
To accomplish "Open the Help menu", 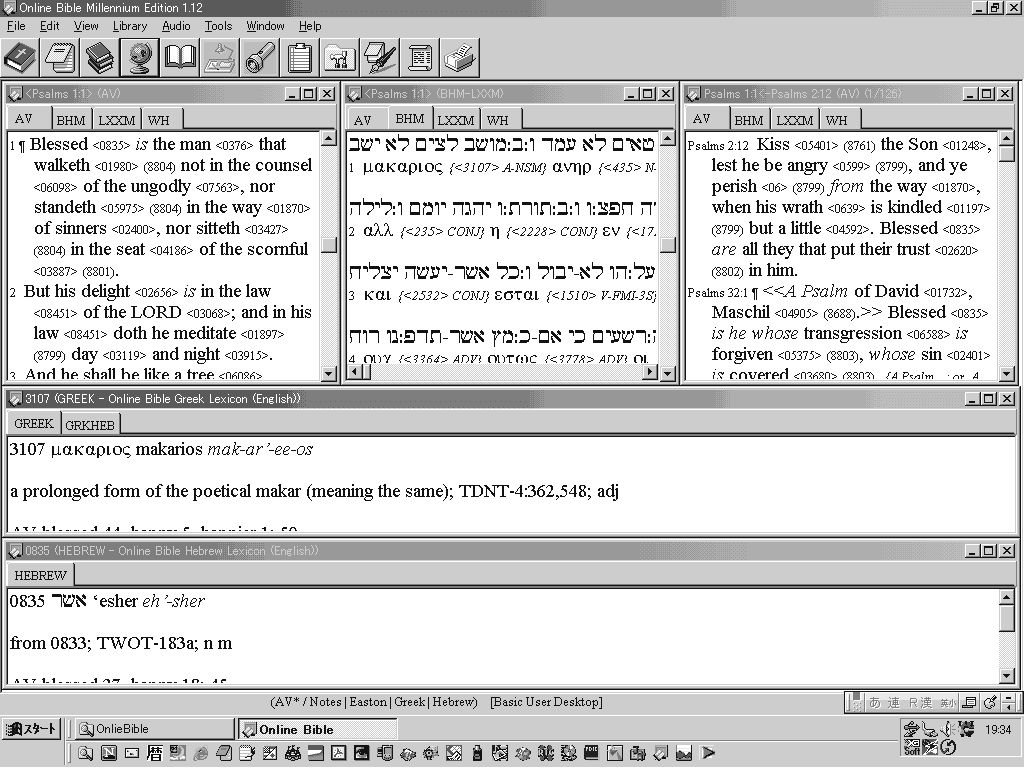I will click(310, 26).
